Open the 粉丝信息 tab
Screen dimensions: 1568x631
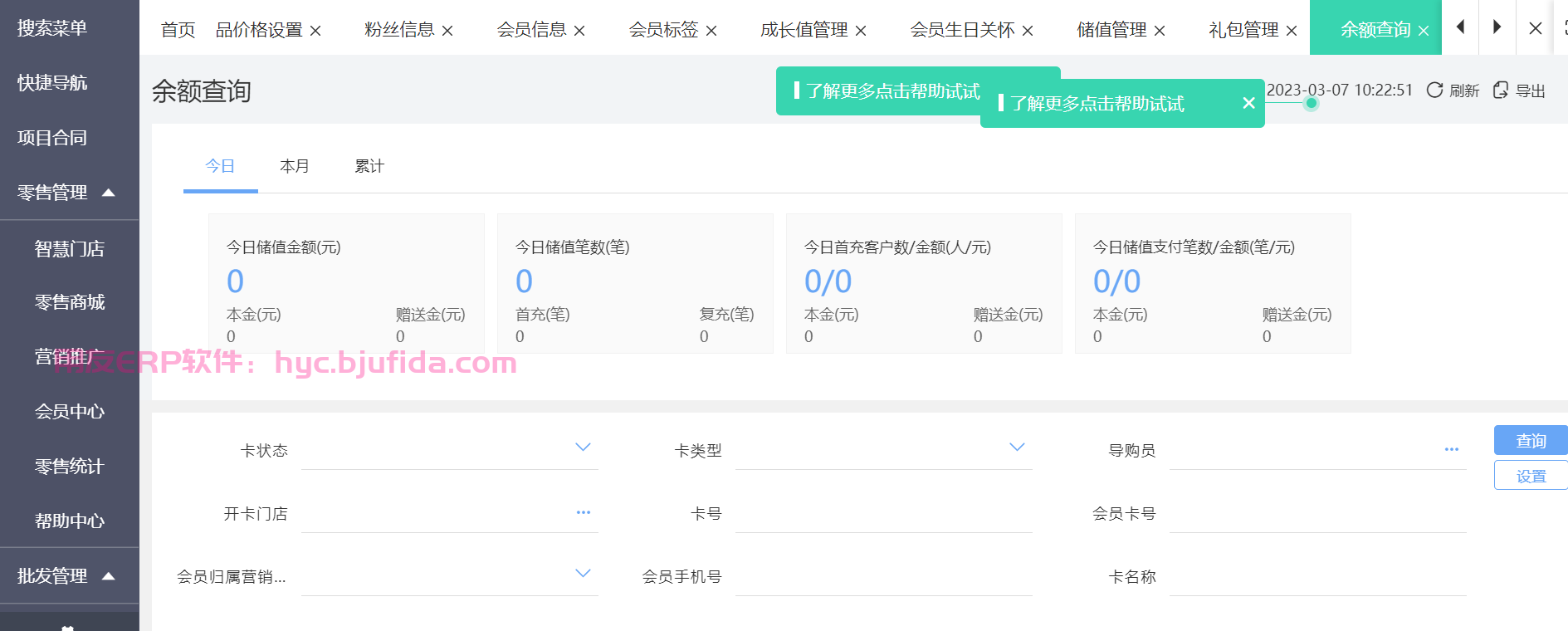point(399,30)
